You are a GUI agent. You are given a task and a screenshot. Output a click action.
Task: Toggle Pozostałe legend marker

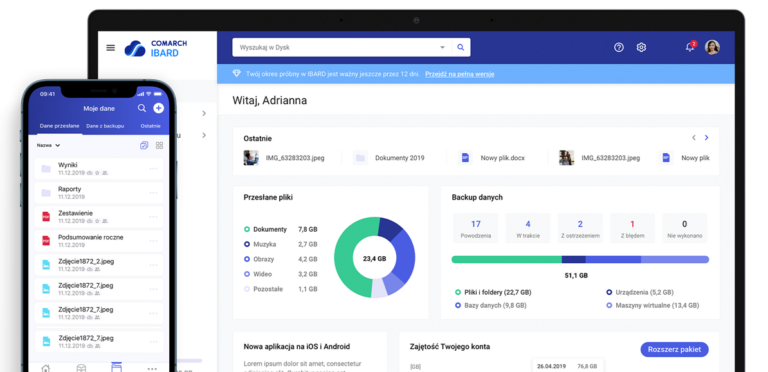[x=247, y=289]
